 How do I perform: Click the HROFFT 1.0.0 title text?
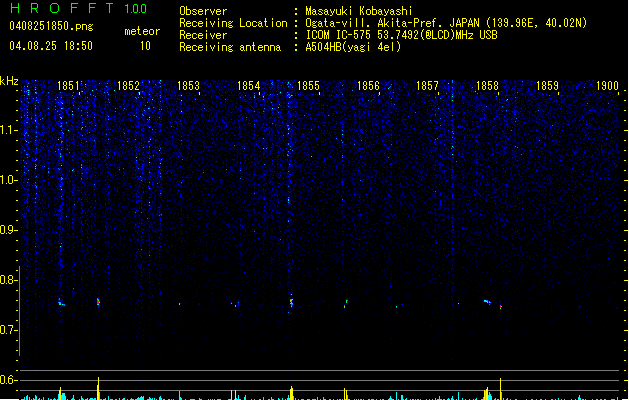(x=79, y=8)
